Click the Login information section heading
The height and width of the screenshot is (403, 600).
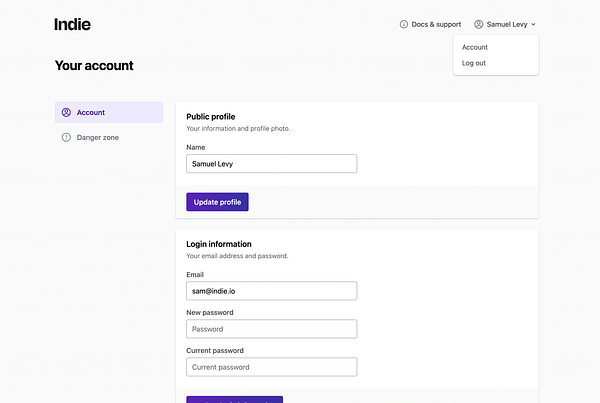219,244
